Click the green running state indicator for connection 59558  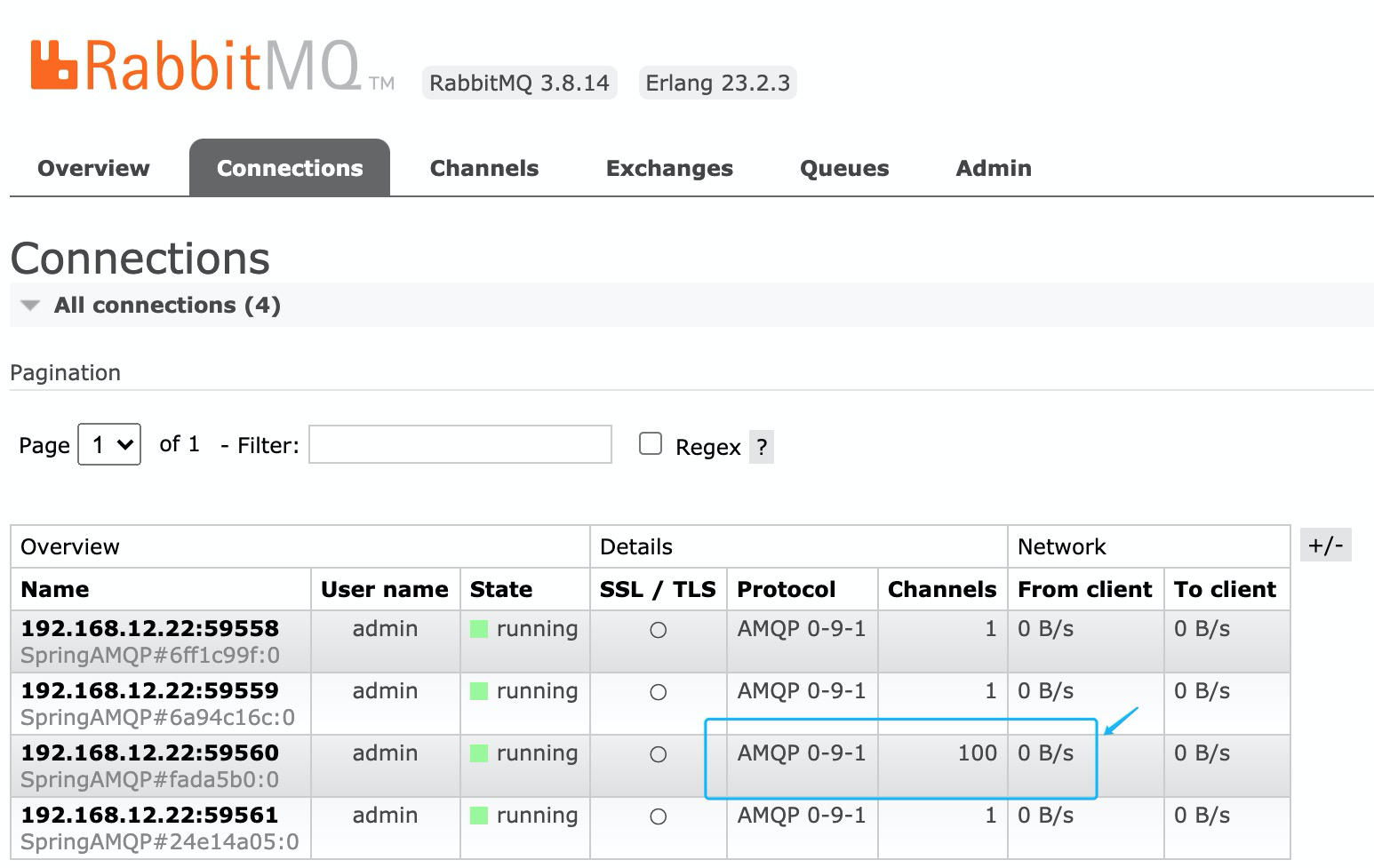(x=477, y=628)
